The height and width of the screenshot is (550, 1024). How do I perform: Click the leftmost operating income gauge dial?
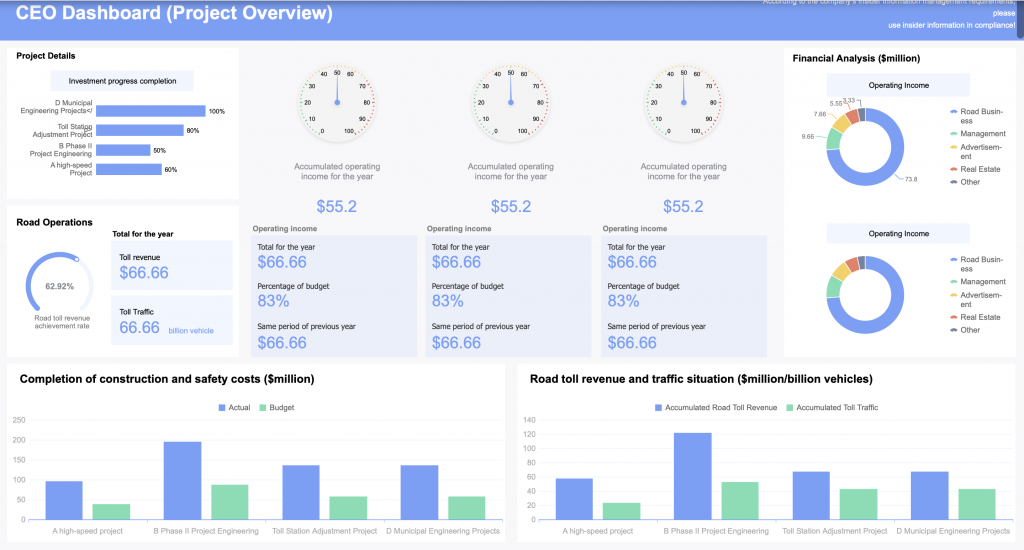point(337,102)
